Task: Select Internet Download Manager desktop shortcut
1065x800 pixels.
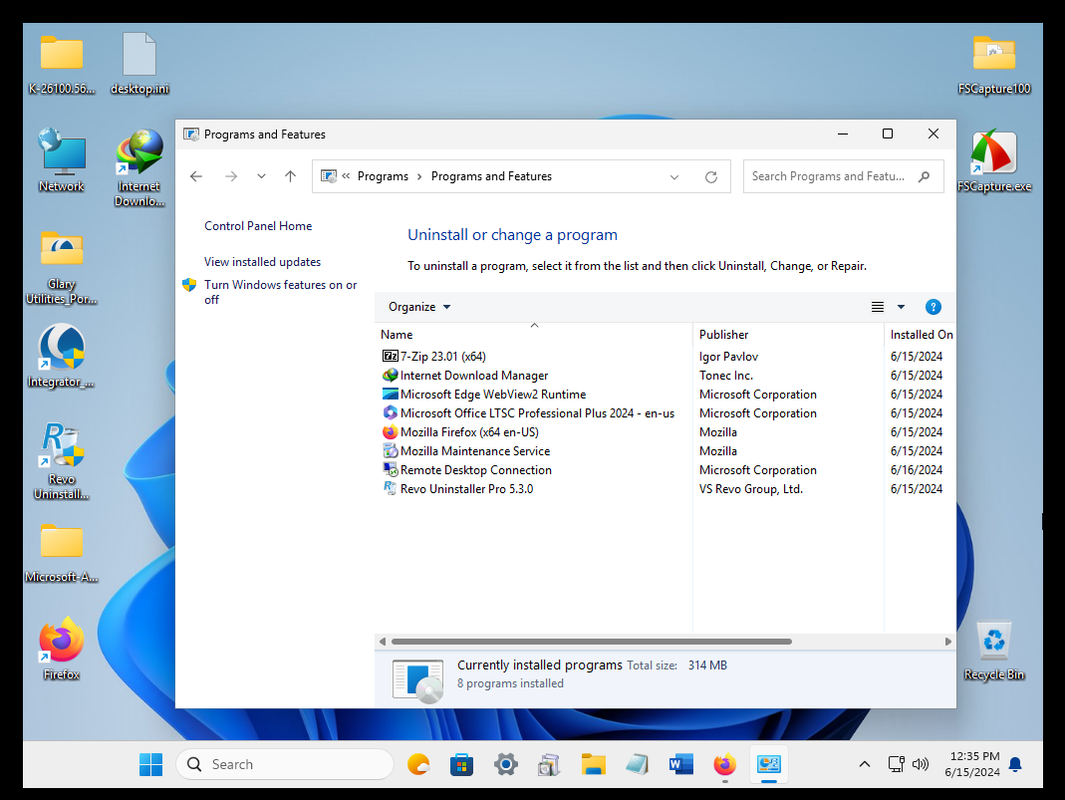Action: tap(139, 167)
